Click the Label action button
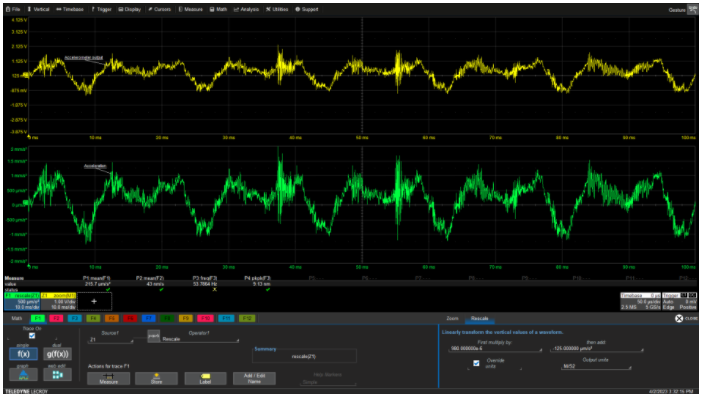 pos(205,378)
